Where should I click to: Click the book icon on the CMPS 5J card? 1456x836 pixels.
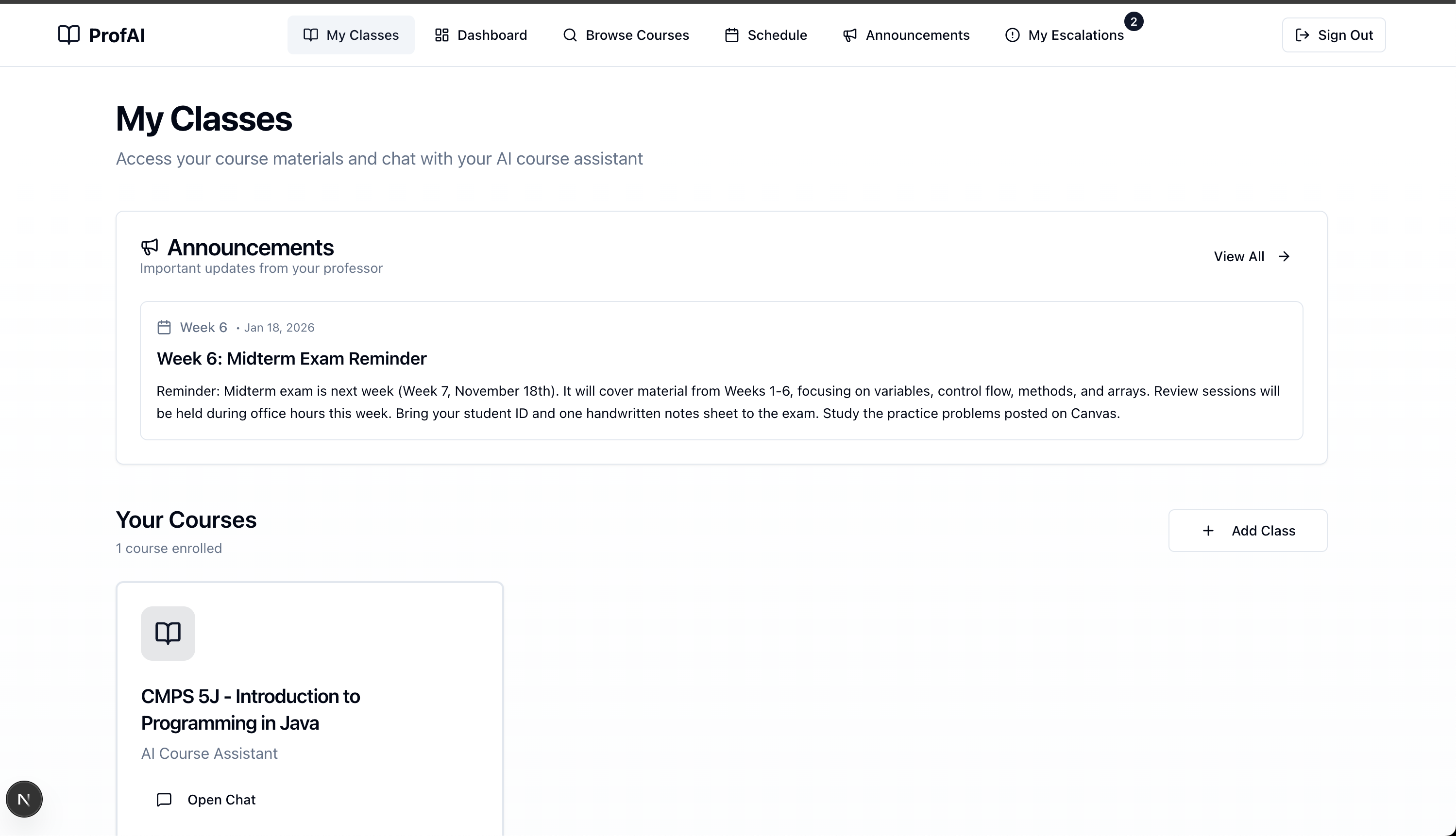click(168, 634)
